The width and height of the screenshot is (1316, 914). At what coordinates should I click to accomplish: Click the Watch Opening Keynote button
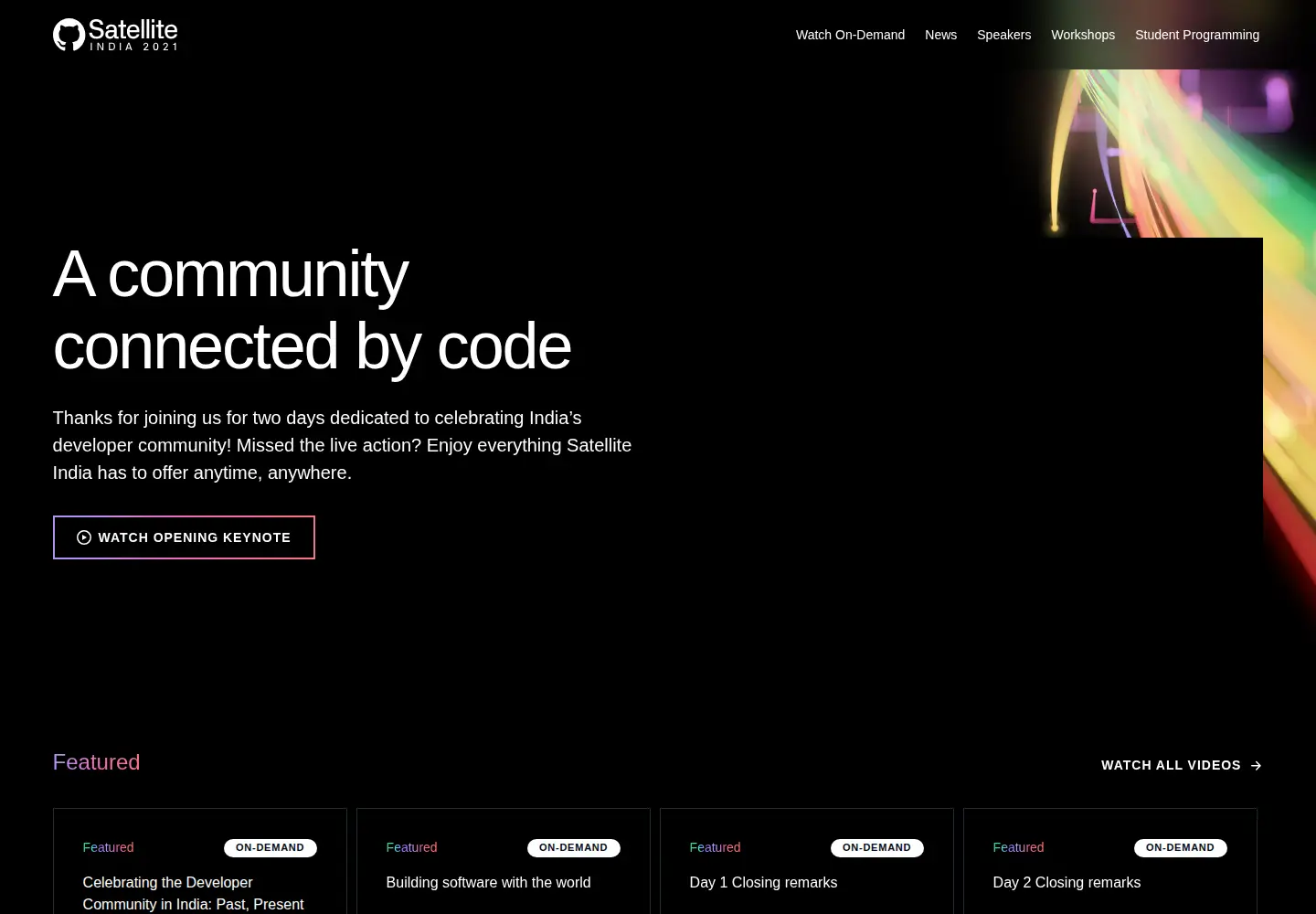coord(184,537)
